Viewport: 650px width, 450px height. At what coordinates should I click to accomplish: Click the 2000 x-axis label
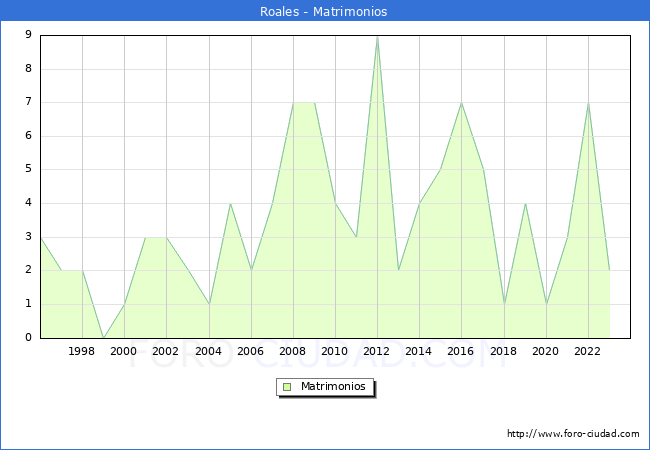(124, 351)
